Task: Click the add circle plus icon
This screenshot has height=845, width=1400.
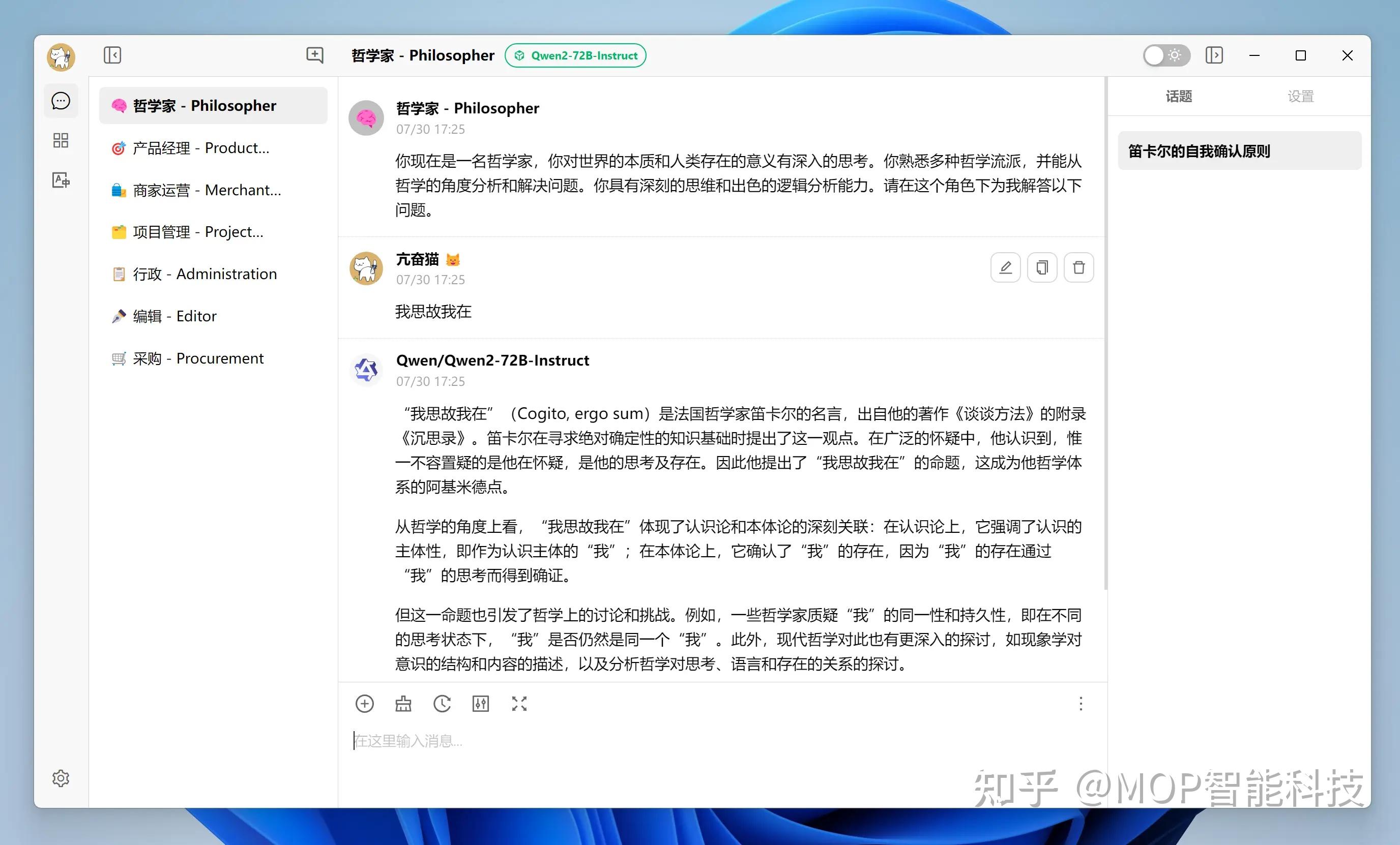Action: click(364, 704)
